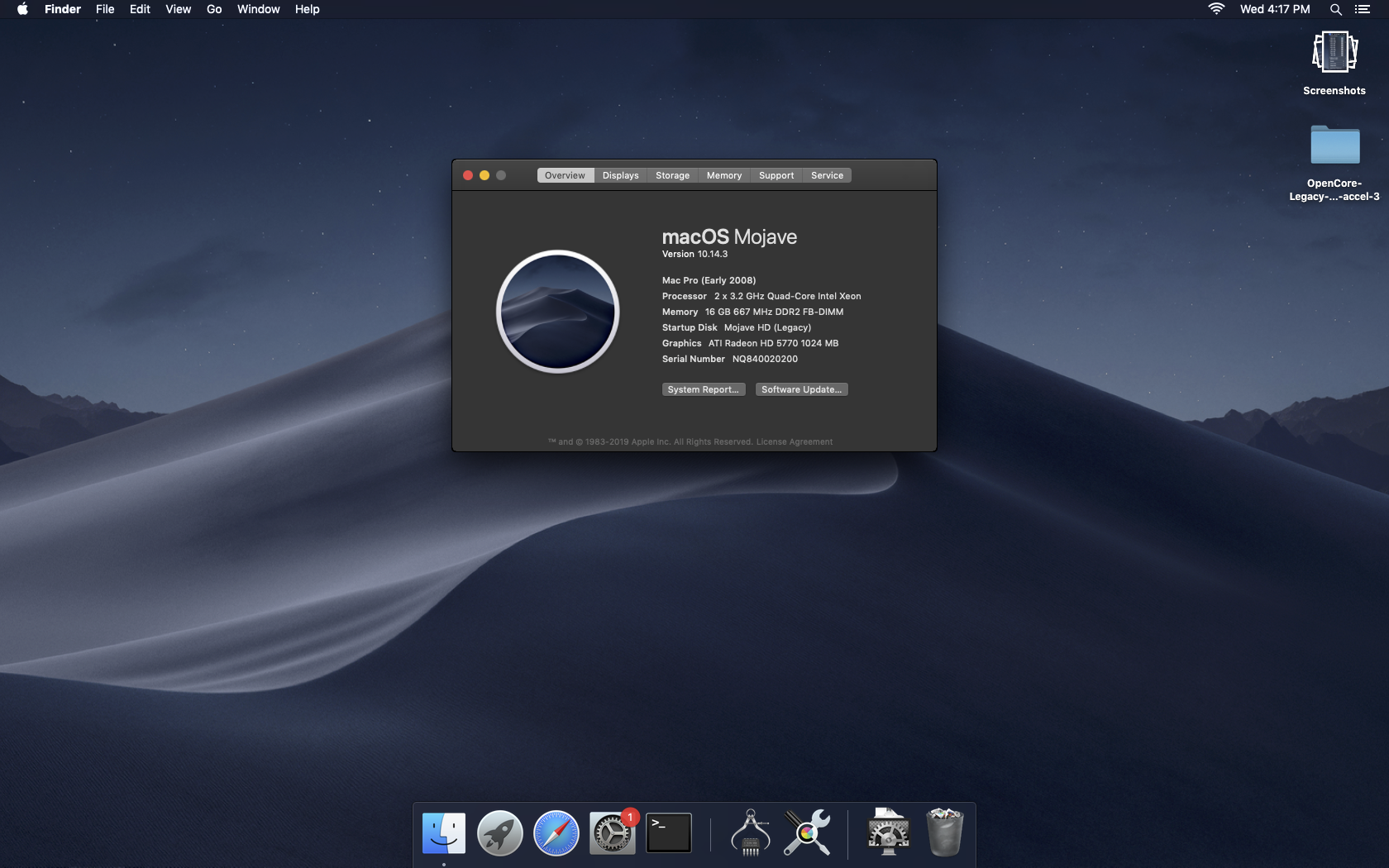Image resolution: width=1389 pixels, height=868 pixels.
Task: Click the Wi-Fi status icon
Action: point(1215,9)
